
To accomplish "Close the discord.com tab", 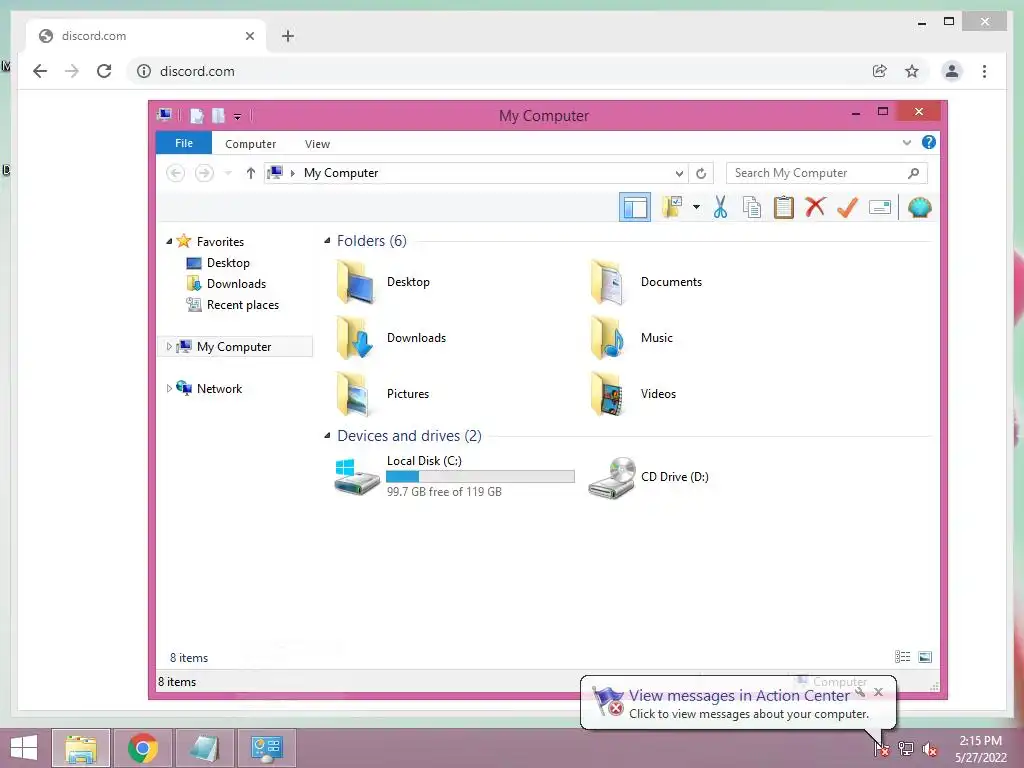I will (x=249, y=36).
